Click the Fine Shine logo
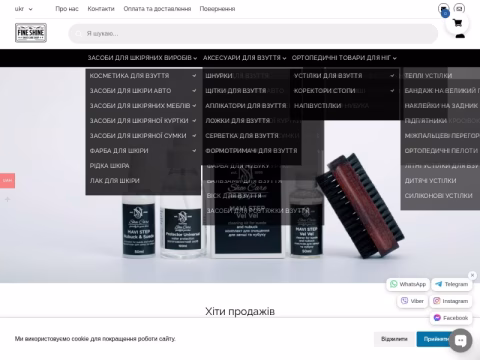480x360 pixels. [31, 33]
